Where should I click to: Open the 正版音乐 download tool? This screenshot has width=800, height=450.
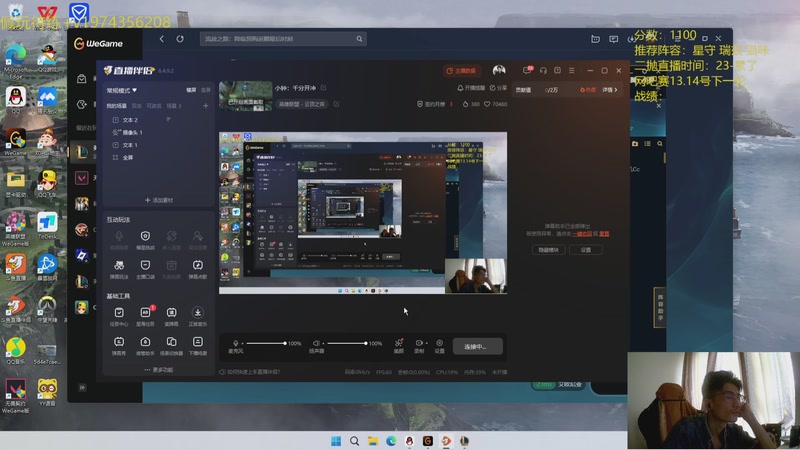coord(198,316)
